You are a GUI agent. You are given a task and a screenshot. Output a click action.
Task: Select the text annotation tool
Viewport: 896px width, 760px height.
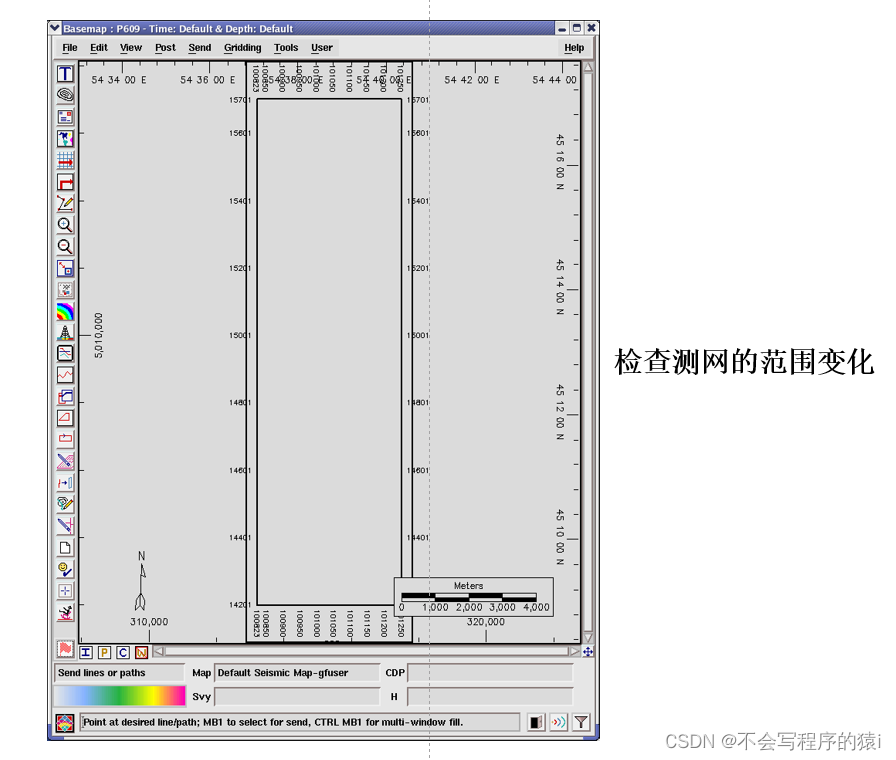coord(65,74)
